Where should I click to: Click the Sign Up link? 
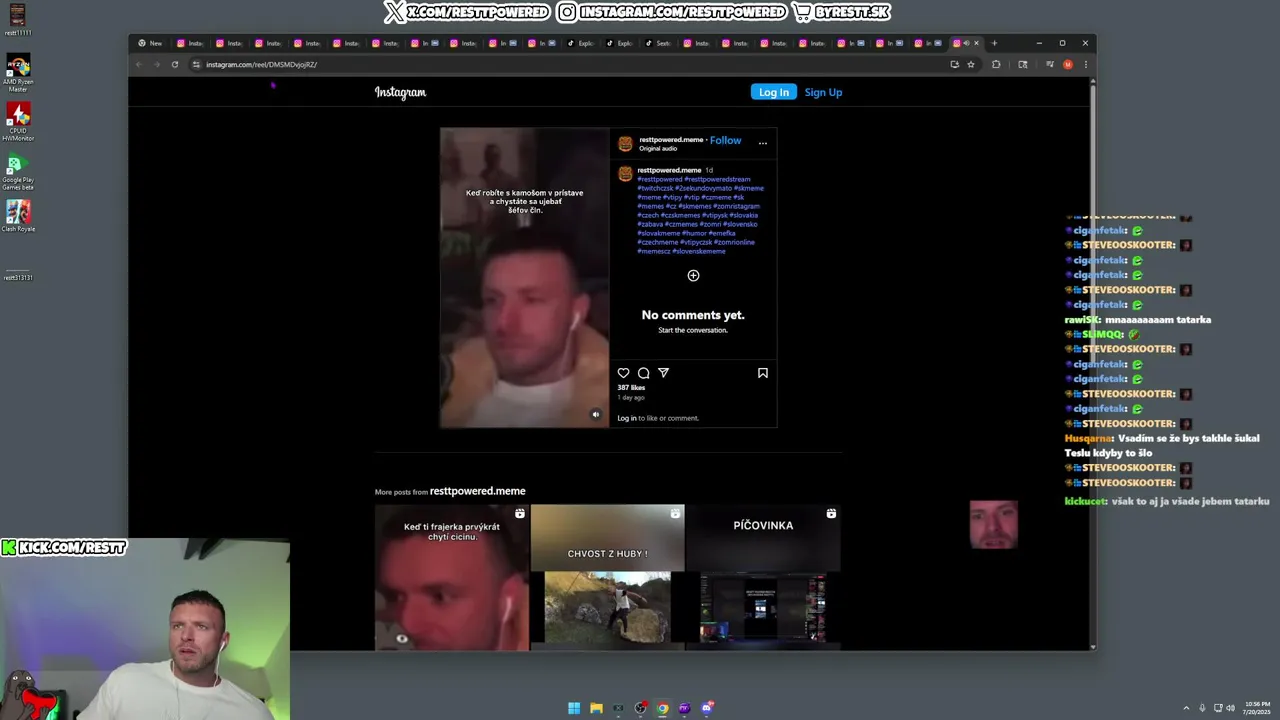tap(823, 92)
